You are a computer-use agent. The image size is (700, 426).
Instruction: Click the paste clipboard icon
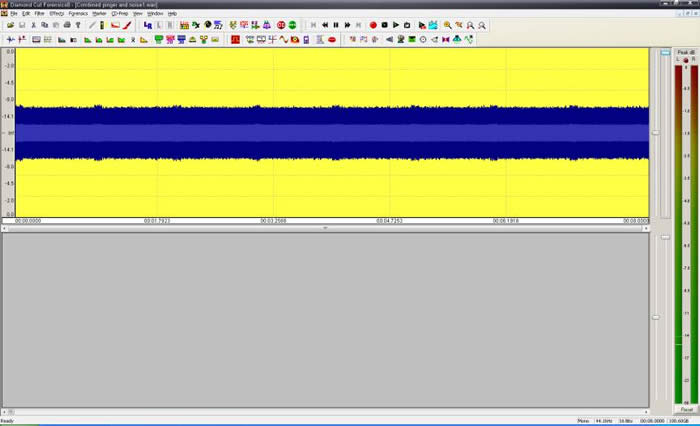[56, 25]
